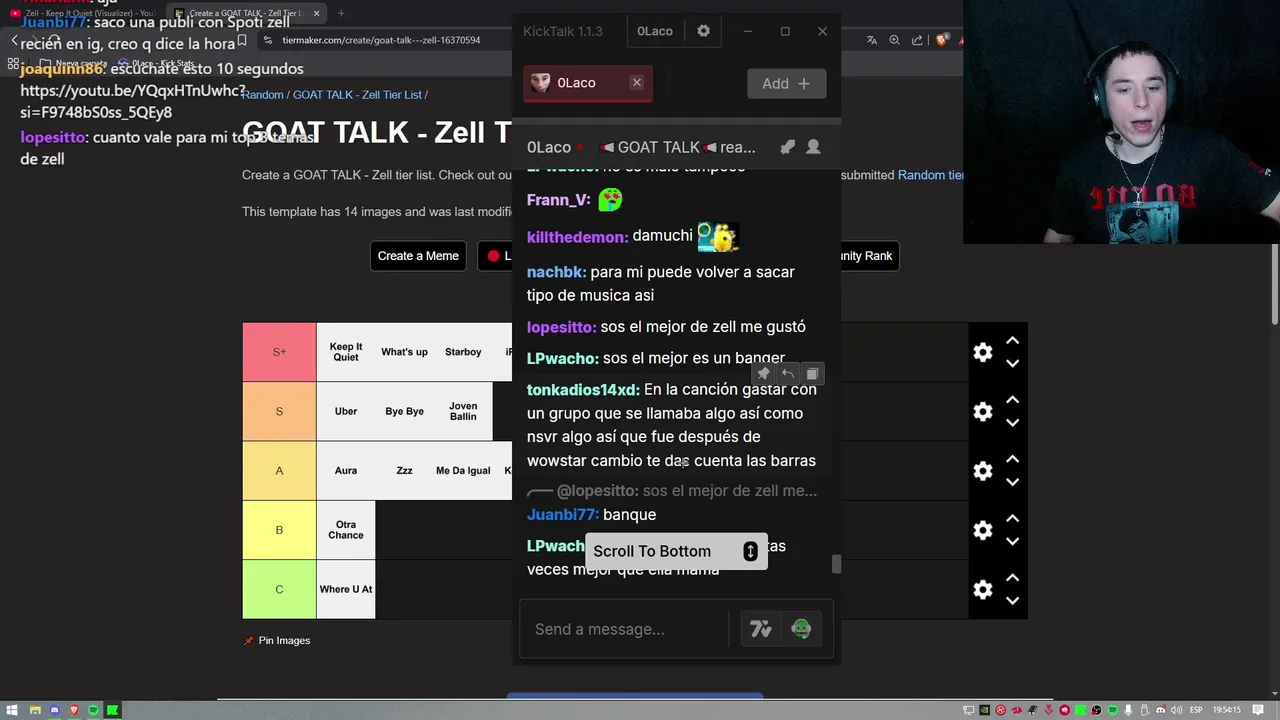
Task: Focus the Send a message field
Action: (624, 629)
